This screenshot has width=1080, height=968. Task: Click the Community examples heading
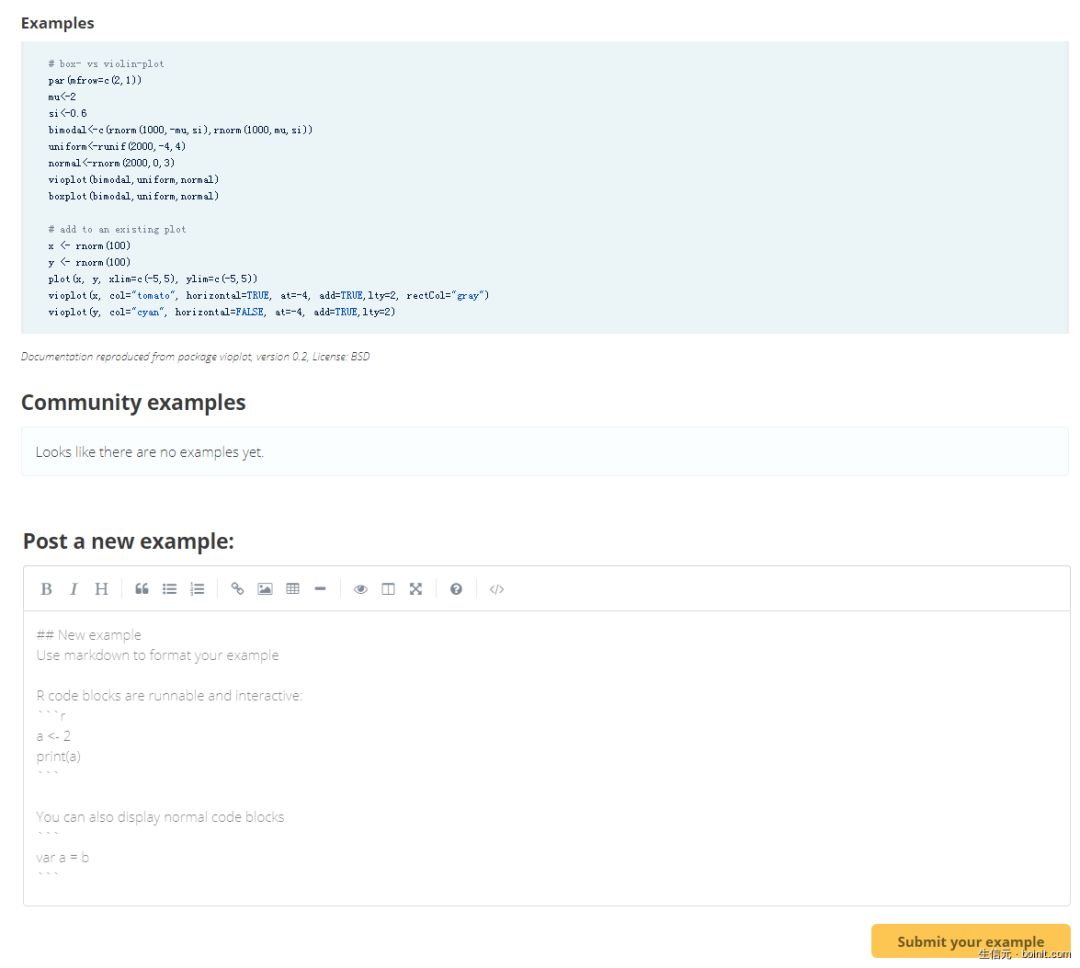pyautogui.click(x=133, y=402)
